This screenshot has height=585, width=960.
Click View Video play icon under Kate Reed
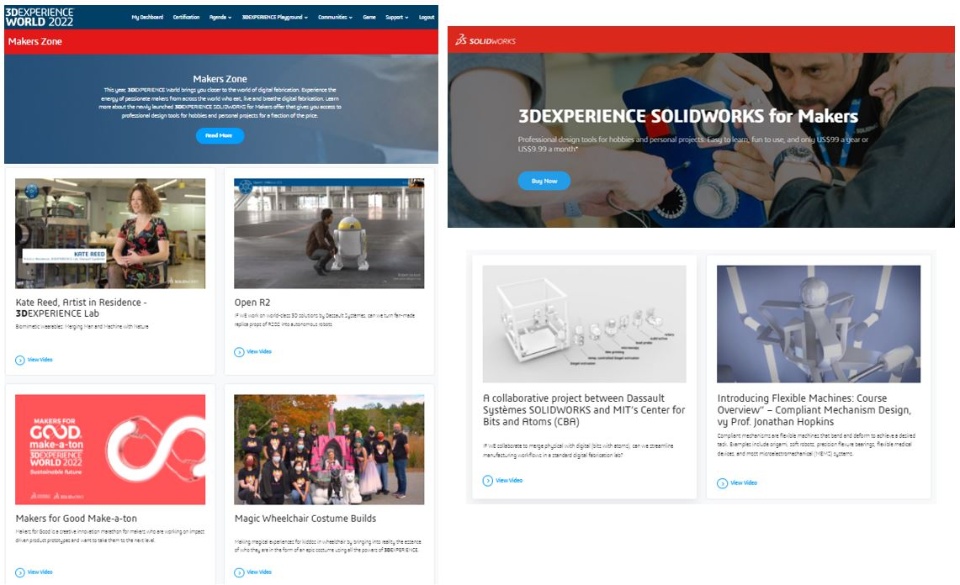click(20, 360)
